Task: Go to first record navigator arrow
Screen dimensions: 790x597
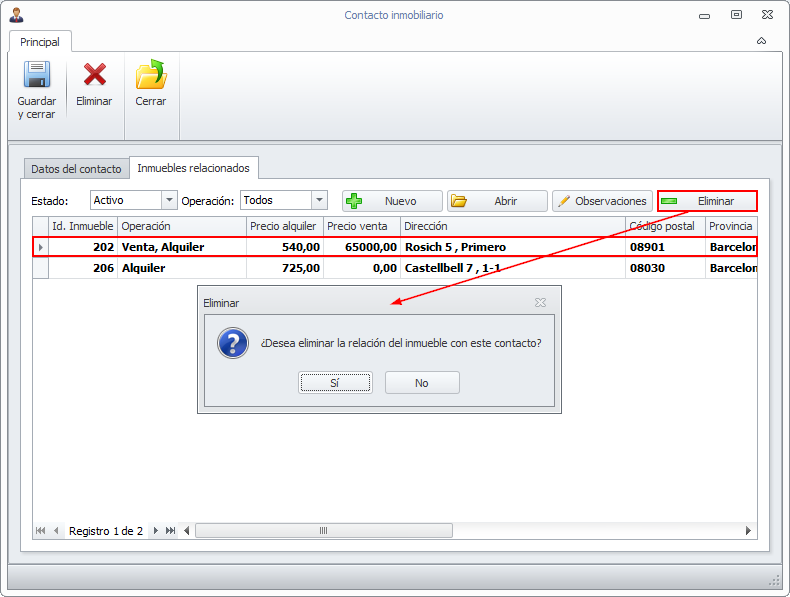Action: 40,530
